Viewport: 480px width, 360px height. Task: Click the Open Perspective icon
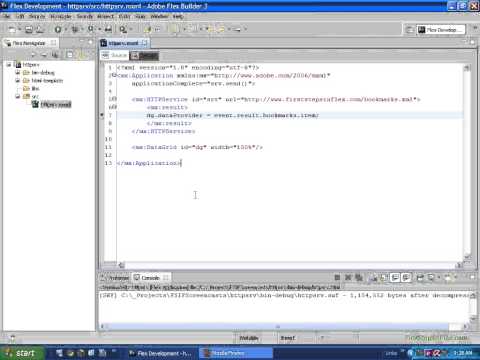(x=409, y=30)
